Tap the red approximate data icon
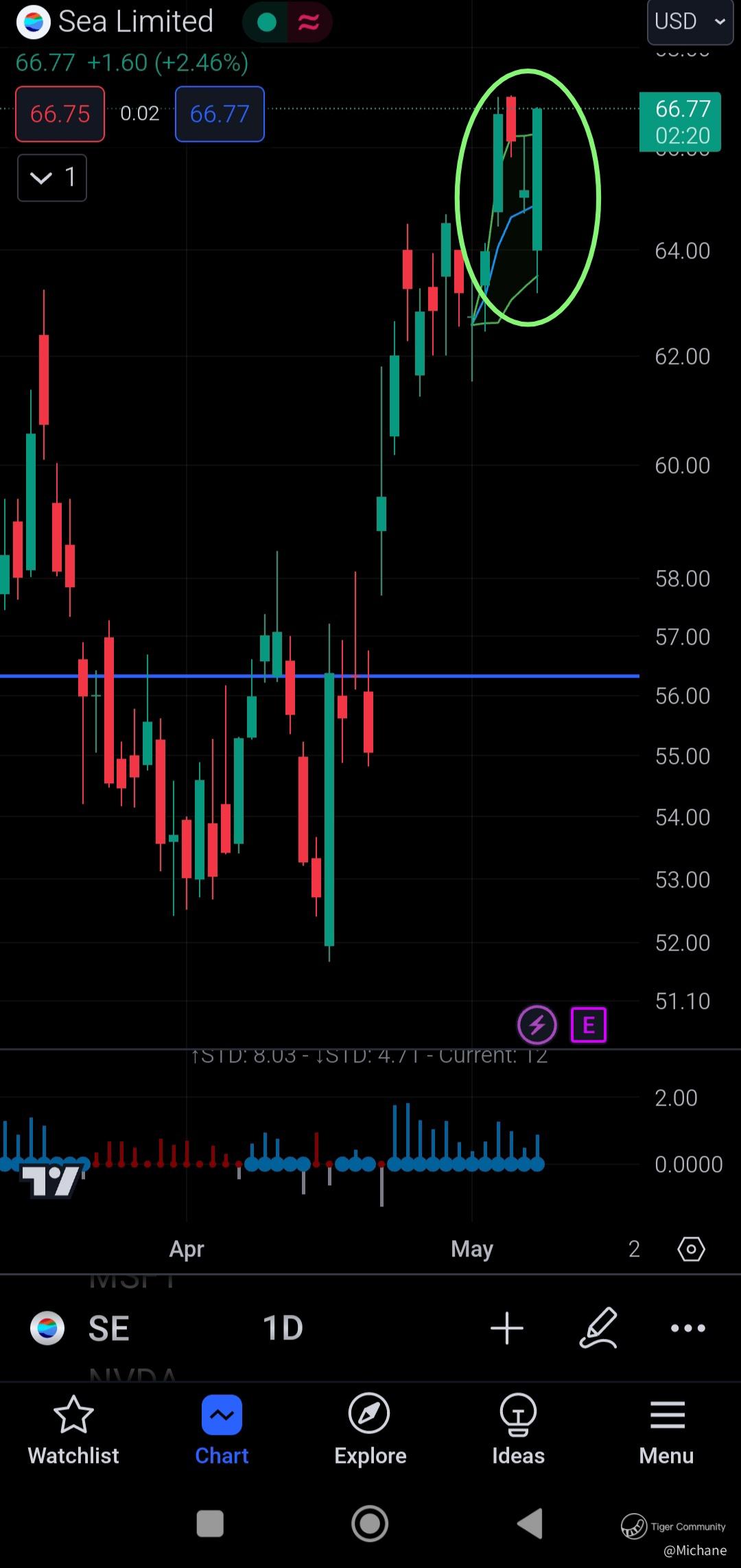 (308, 23)
